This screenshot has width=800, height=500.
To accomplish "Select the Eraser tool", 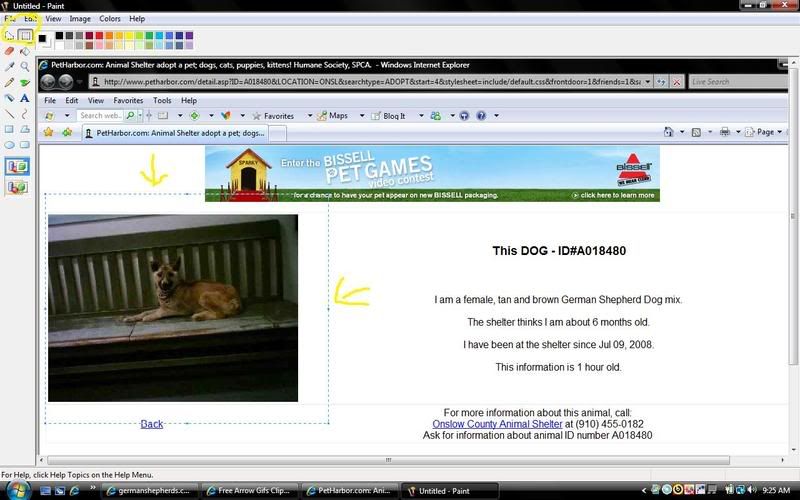I will [9, 51].
